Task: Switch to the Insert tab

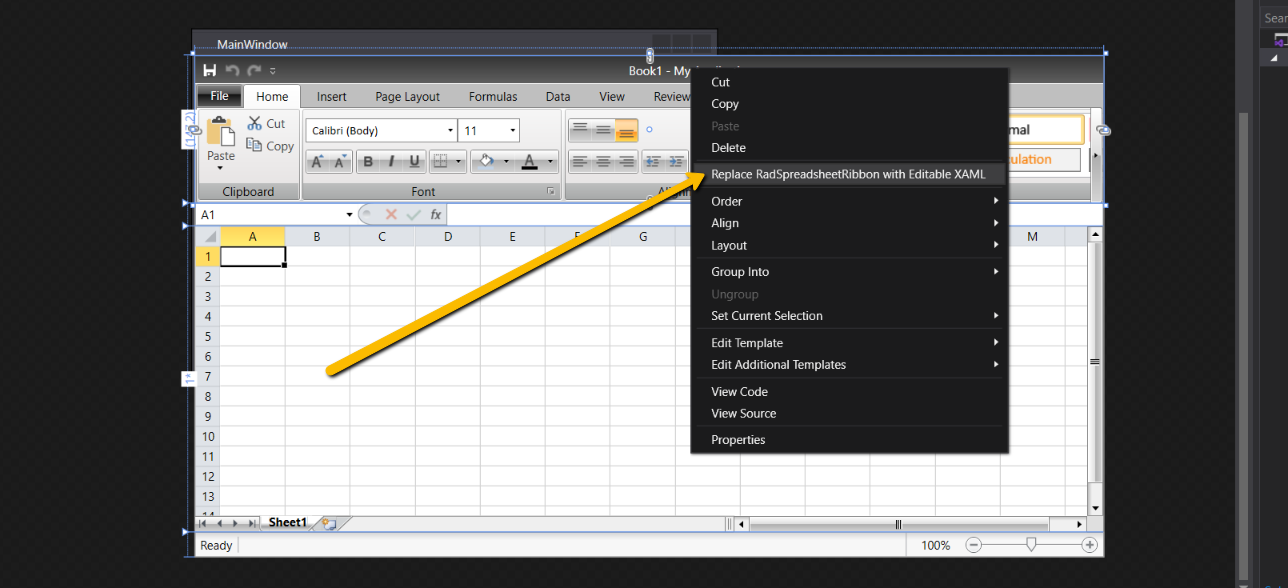Action: coord(332,97)
